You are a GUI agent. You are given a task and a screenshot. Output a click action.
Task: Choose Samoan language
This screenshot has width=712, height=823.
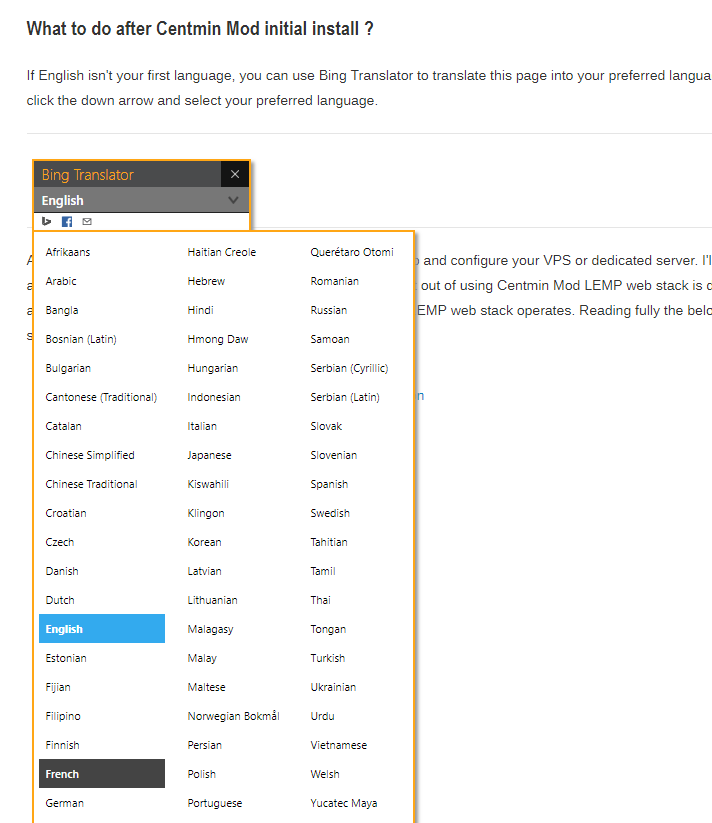[330, 339]
